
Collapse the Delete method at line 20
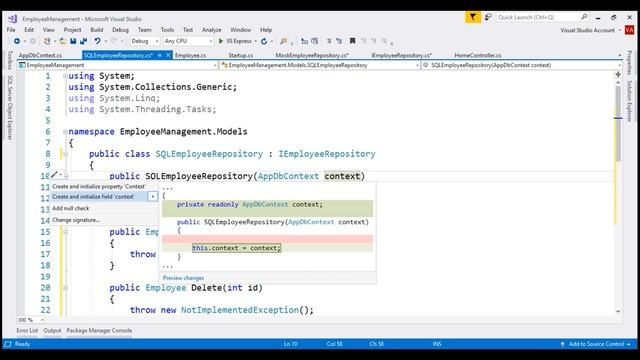65,288
